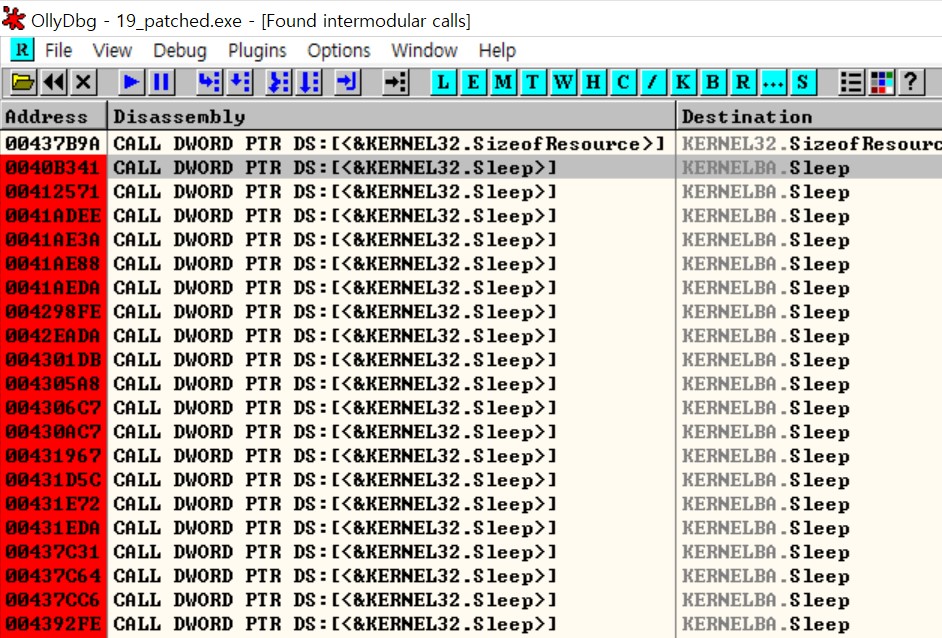Select the Sleep call at 004392FE
Image resolution: width=942 pixels, height=638 pixels.
click(x=471, y=624)
